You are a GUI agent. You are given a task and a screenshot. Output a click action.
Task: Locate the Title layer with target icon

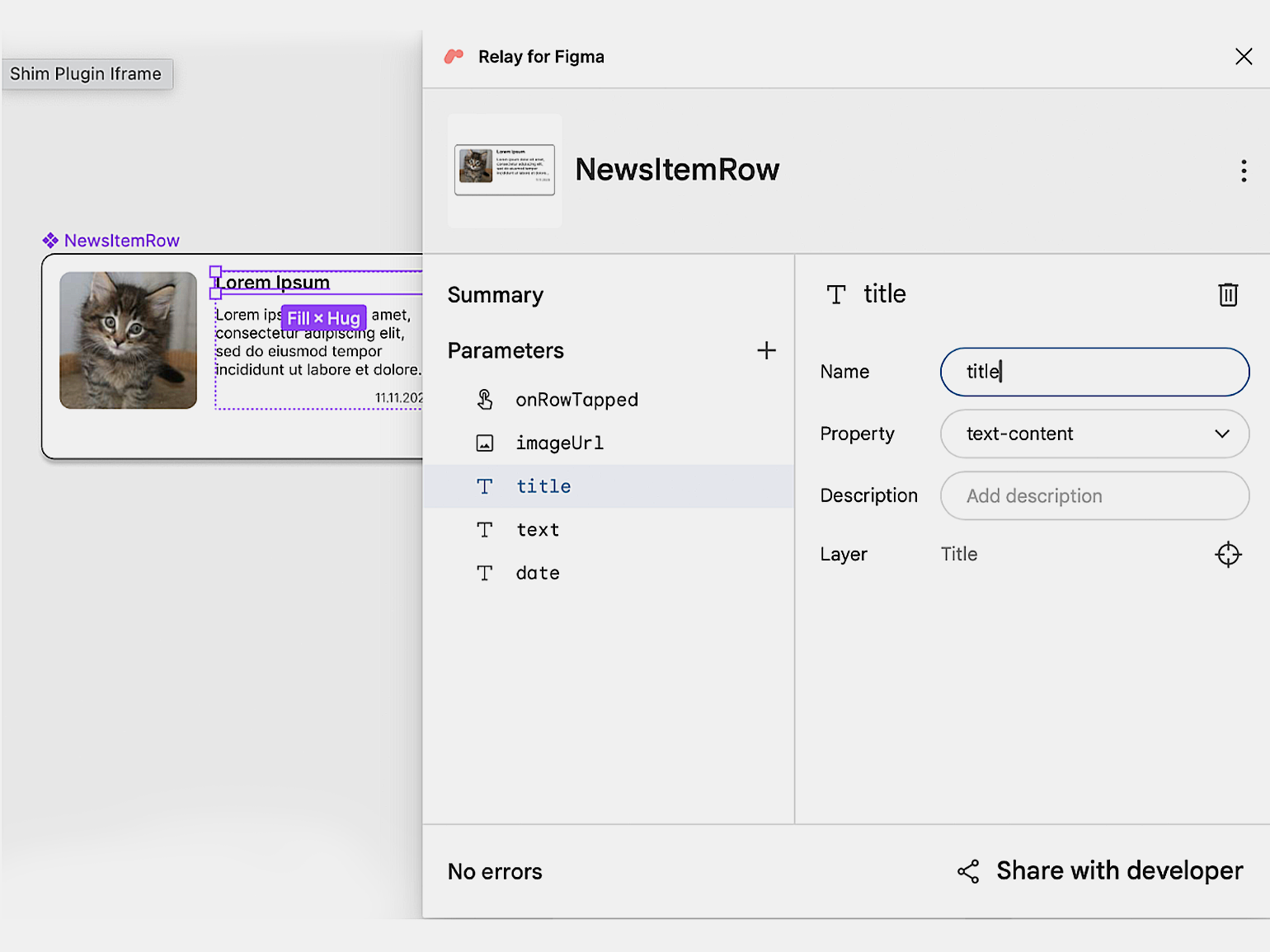[x=1228, y=554]
